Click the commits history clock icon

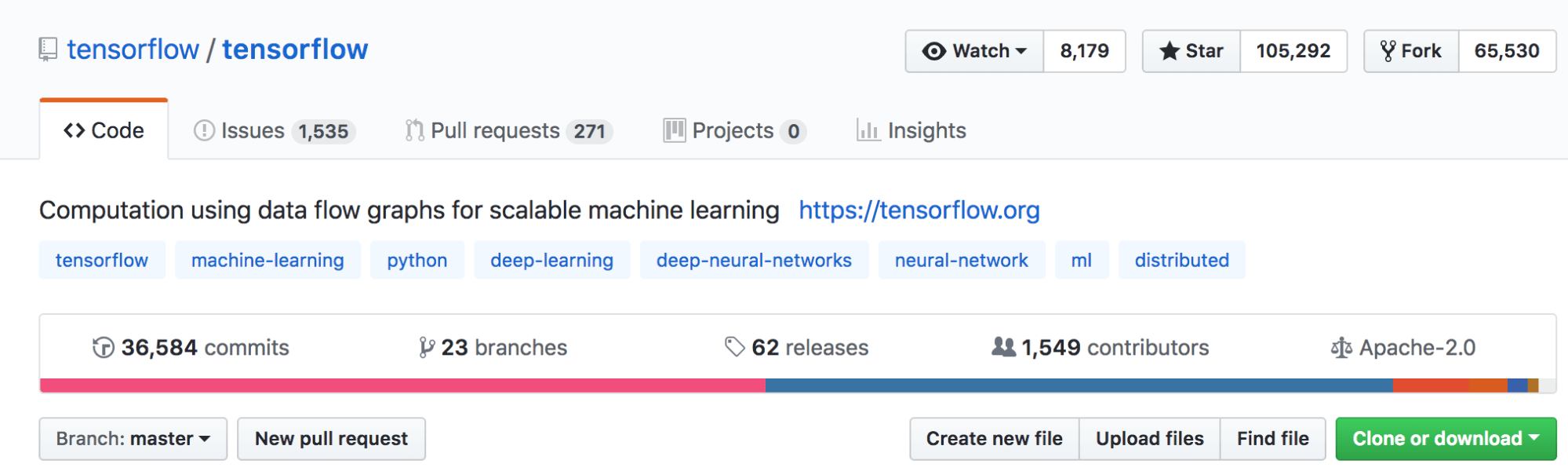(104, 347)
